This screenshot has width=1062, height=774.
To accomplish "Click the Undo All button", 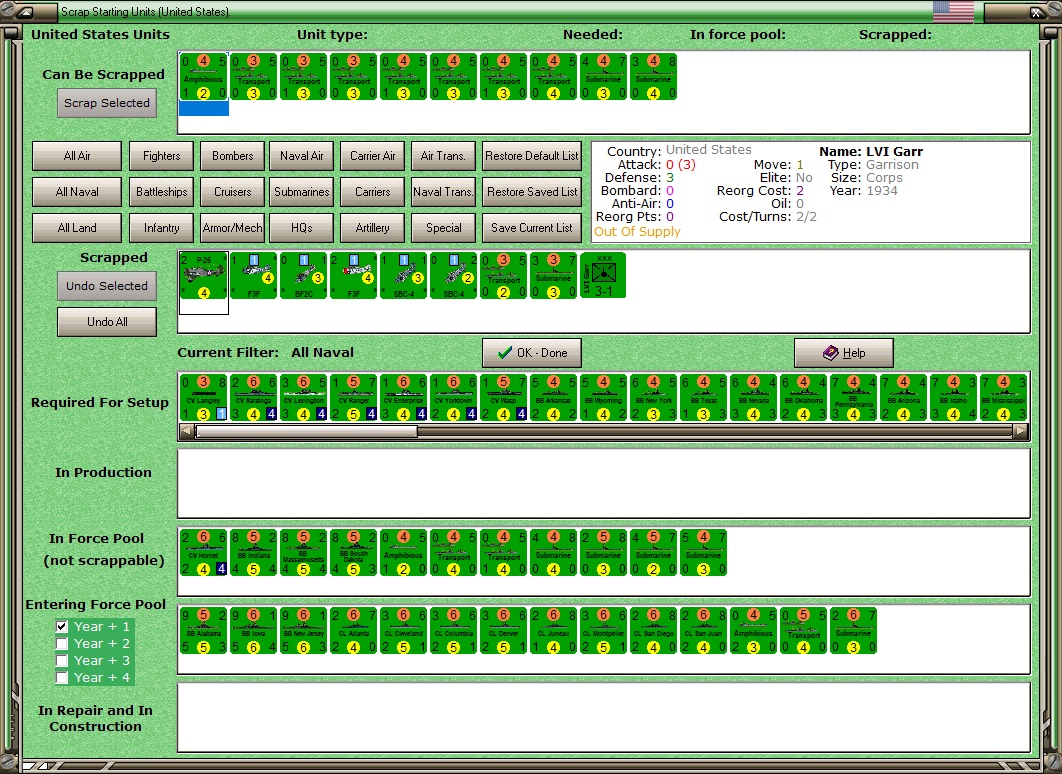I will coord(107,322).
